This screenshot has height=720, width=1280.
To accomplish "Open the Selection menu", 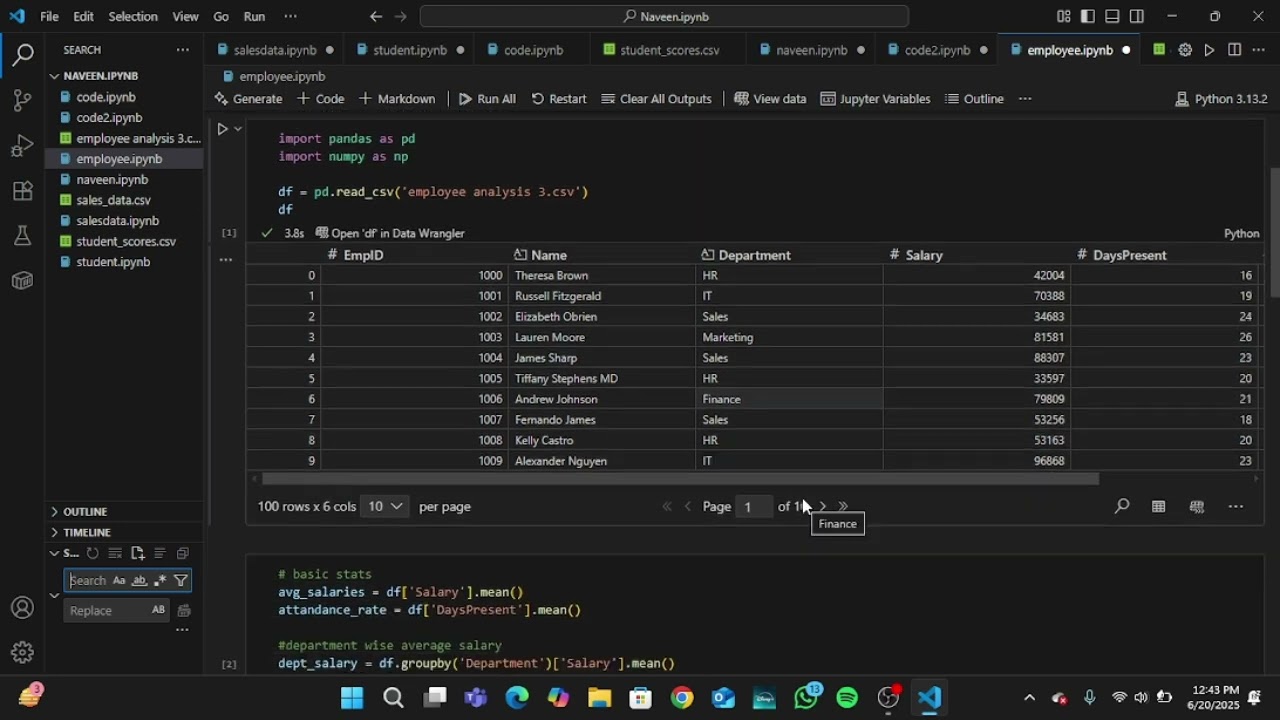I will (x=133, y=16).
